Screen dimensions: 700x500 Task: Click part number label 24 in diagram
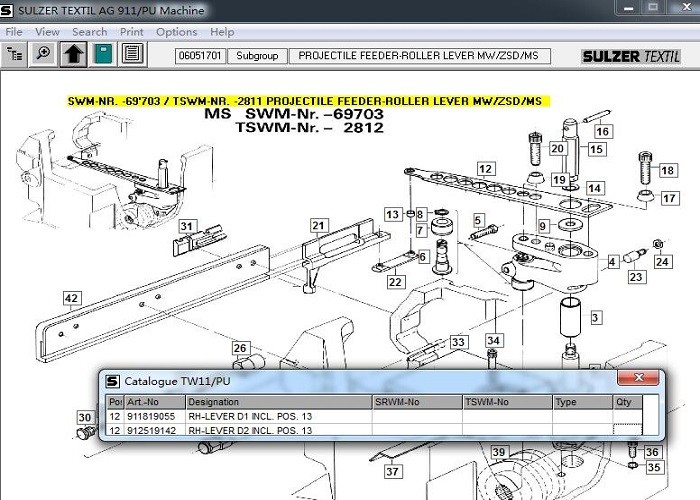tap(662, 262)
